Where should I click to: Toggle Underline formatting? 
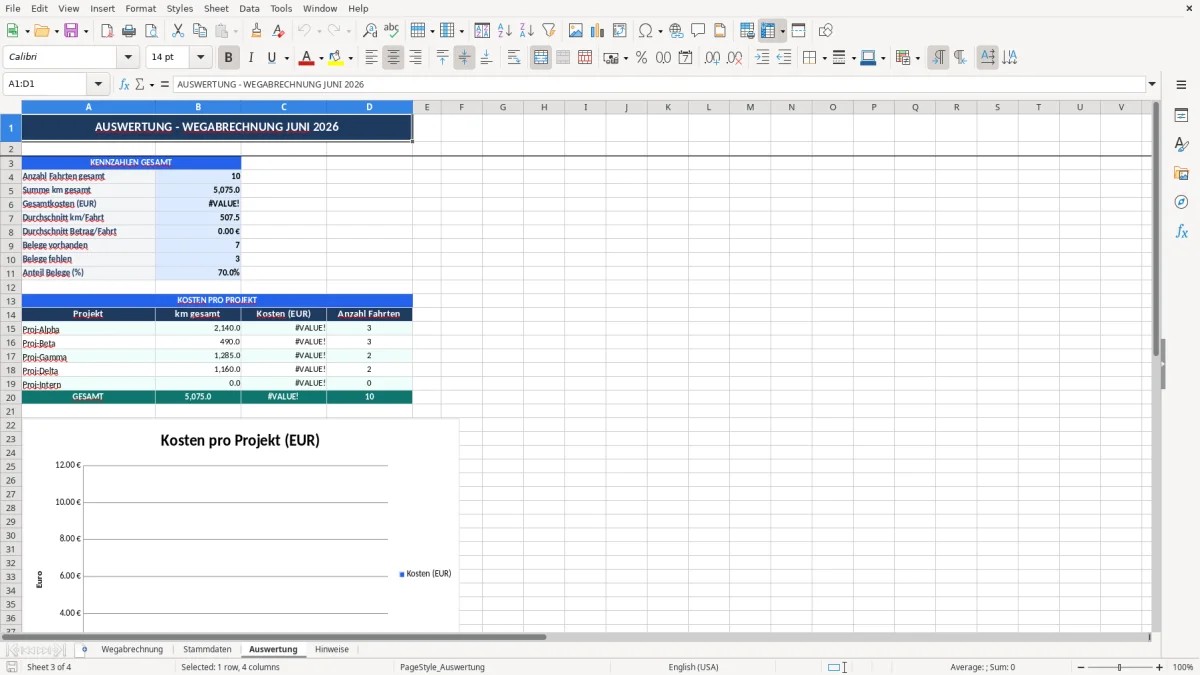(x=271, y=58)
